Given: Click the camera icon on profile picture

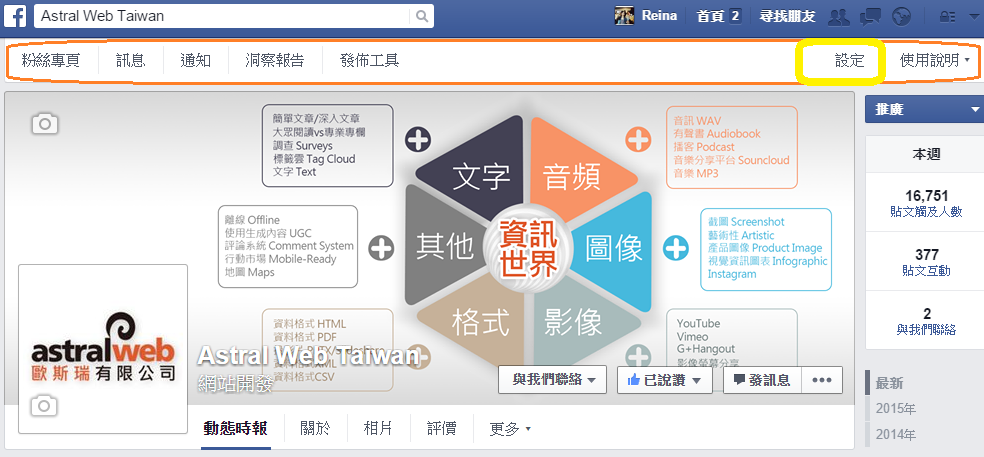Looking at the screenshot, I should click(43, 406).
